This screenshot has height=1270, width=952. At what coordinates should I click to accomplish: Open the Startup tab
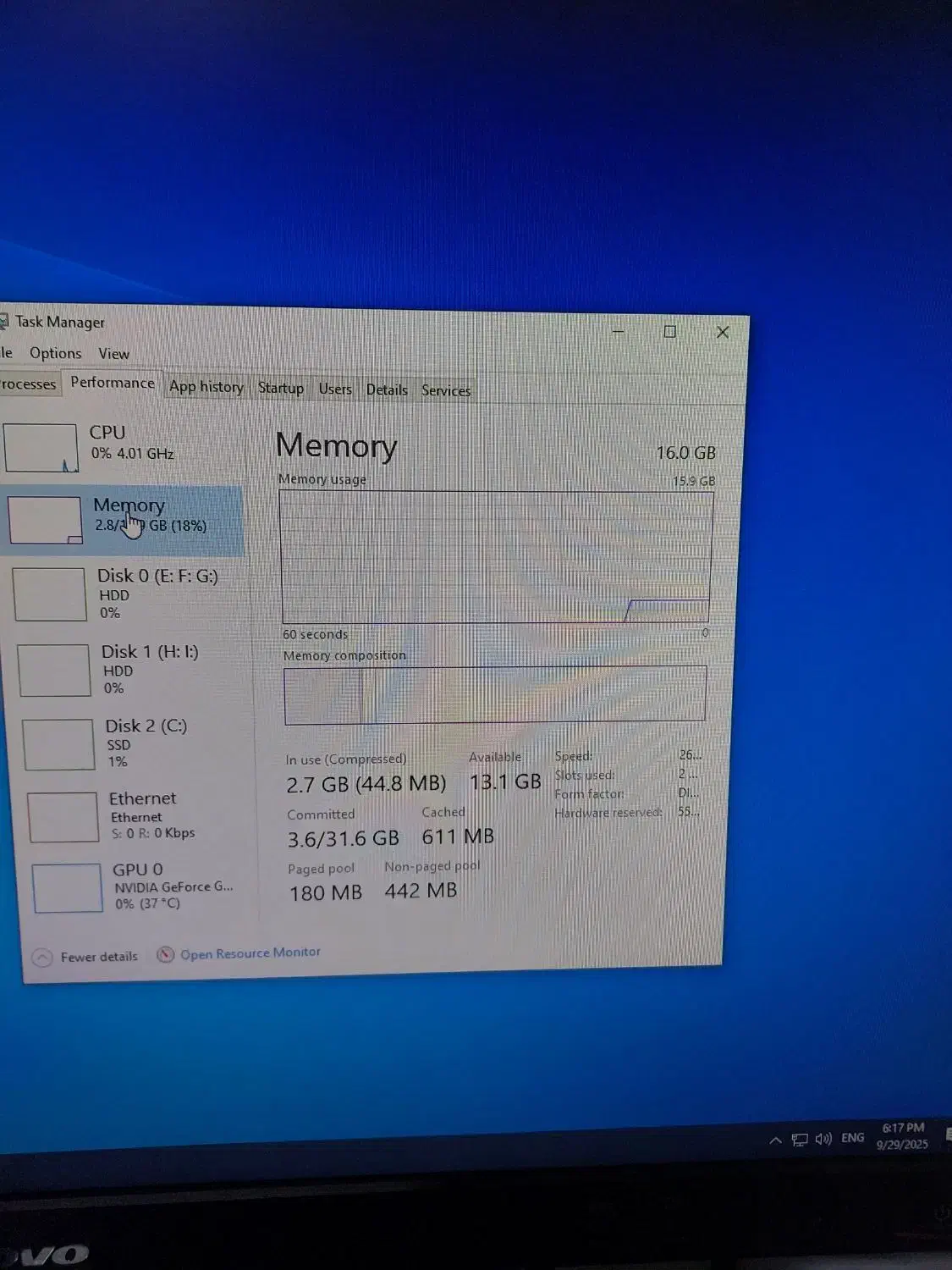pyautogui.click(x=281, y=388)
